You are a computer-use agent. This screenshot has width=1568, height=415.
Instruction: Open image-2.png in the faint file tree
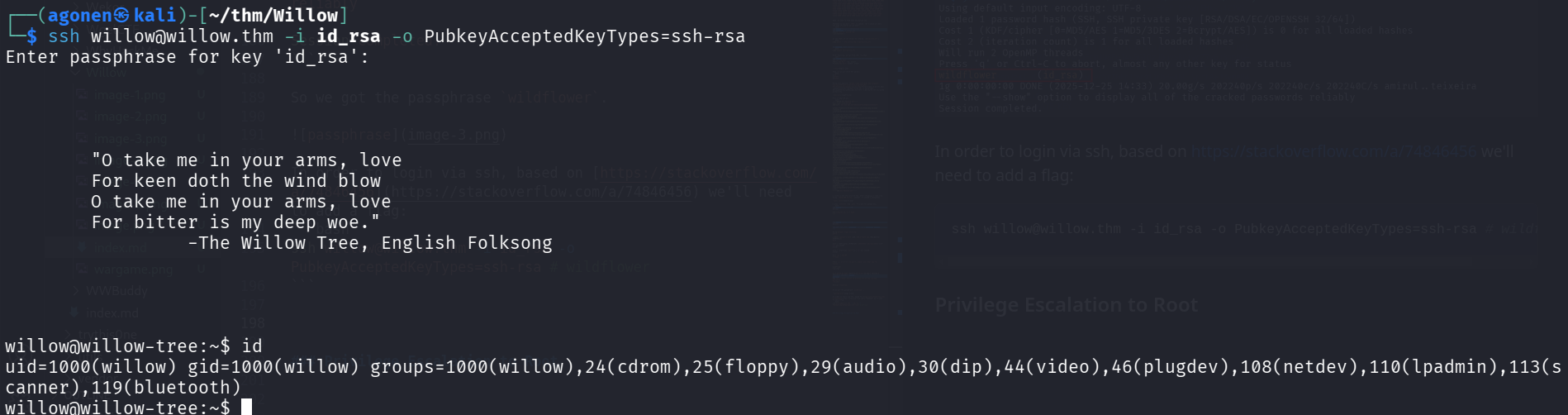[129, 117]
